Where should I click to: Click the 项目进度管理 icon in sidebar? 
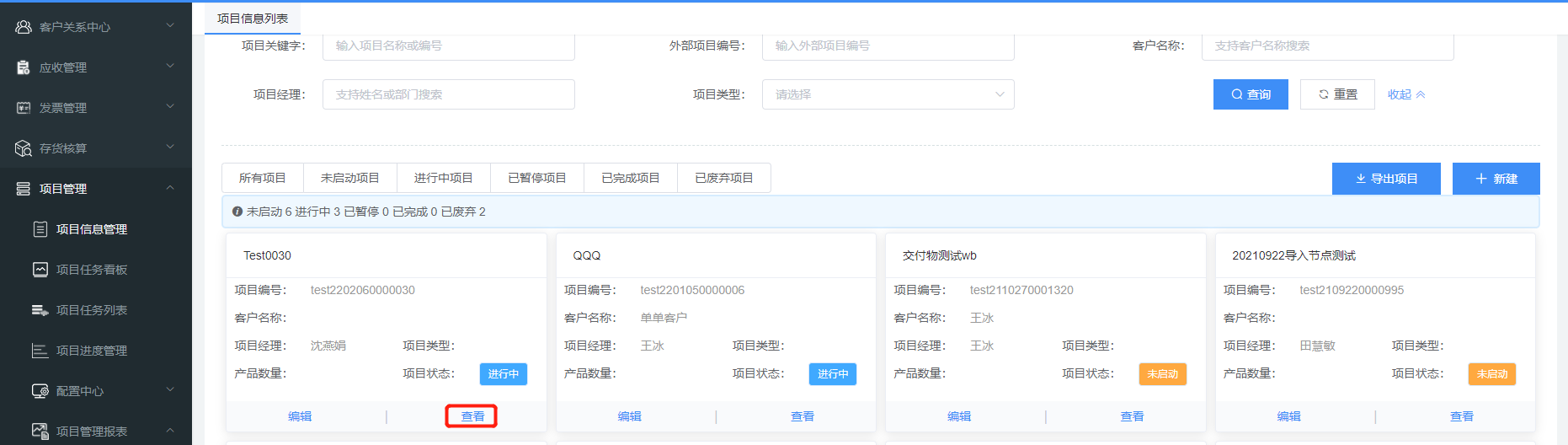[40, 351]
